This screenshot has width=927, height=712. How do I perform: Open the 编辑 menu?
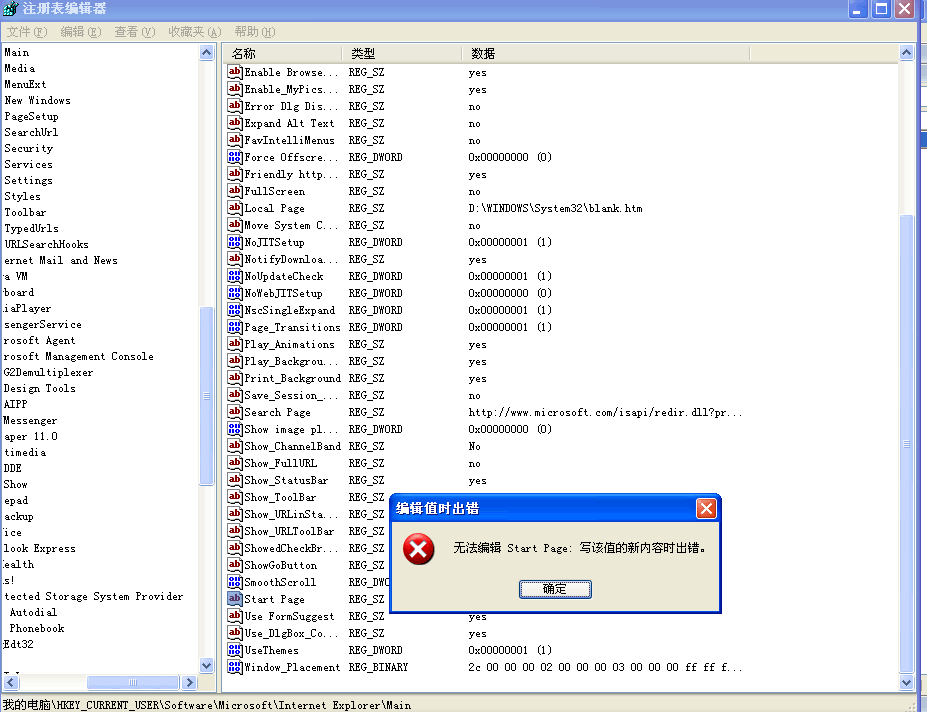(81, 32)
